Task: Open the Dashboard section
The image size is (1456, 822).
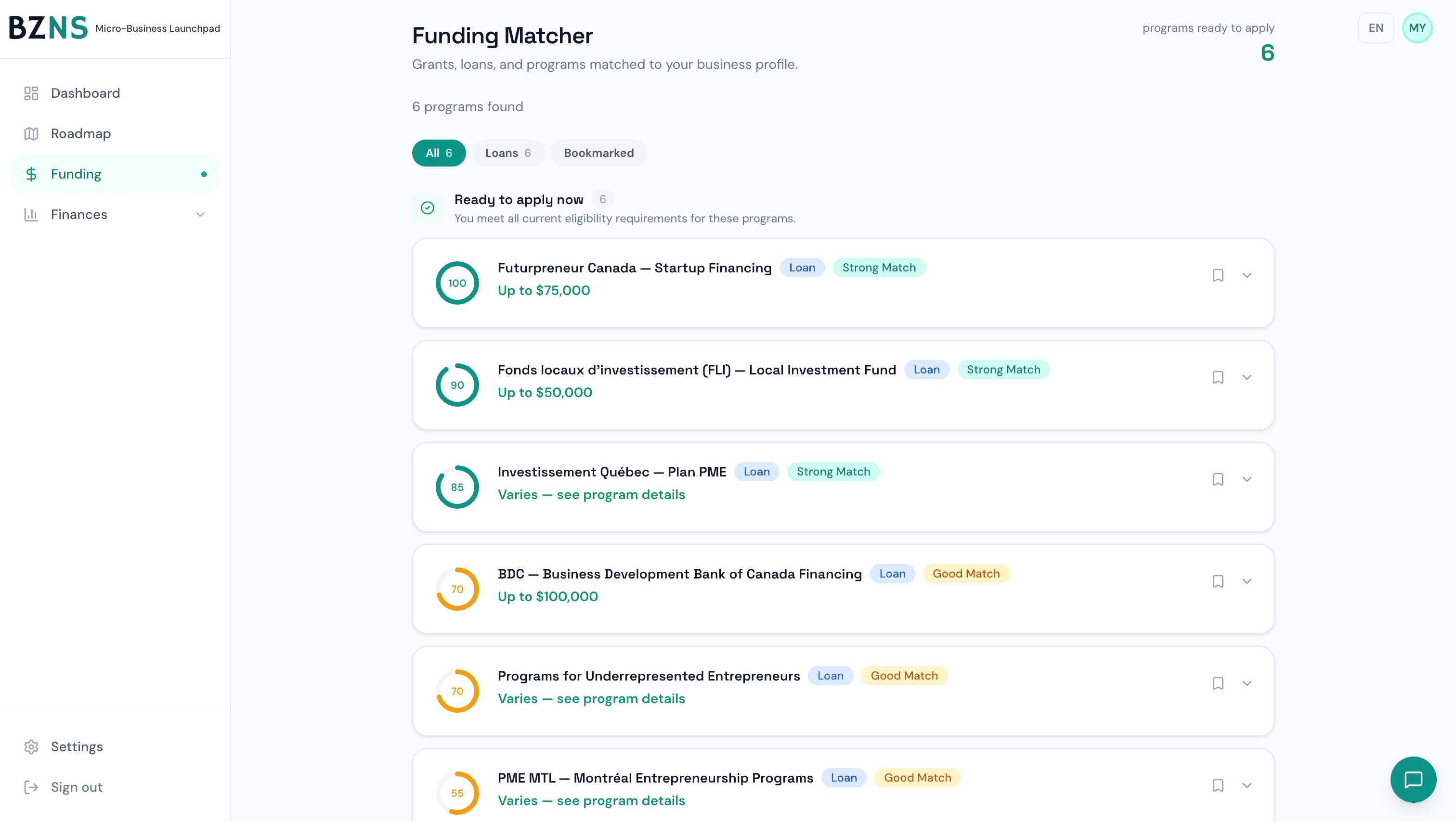Action: (x=31, y=93)
